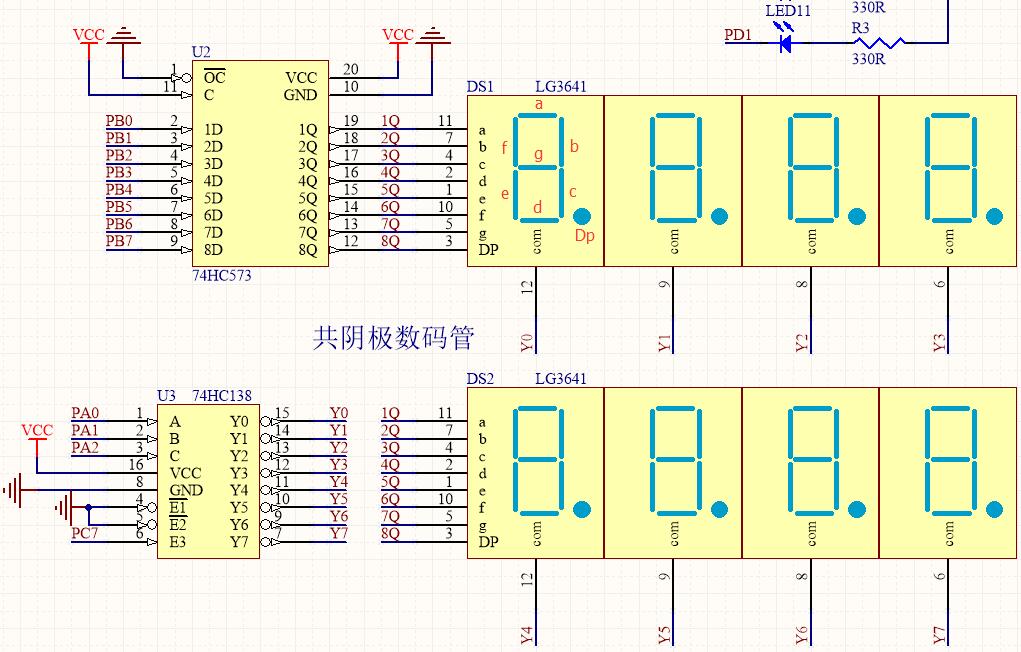The image size is (1021, 652).
Task: Select the DS1 pin 12 com wire
Action: click(536, 310)
